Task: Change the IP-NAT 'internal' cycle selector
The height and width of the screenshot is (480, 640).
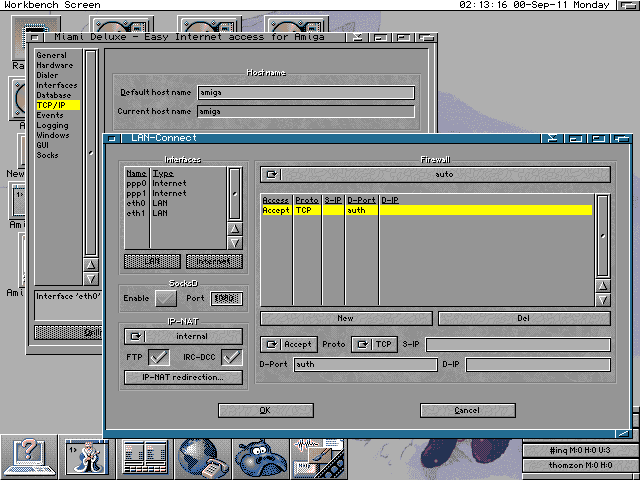Action: coord(182,336)
